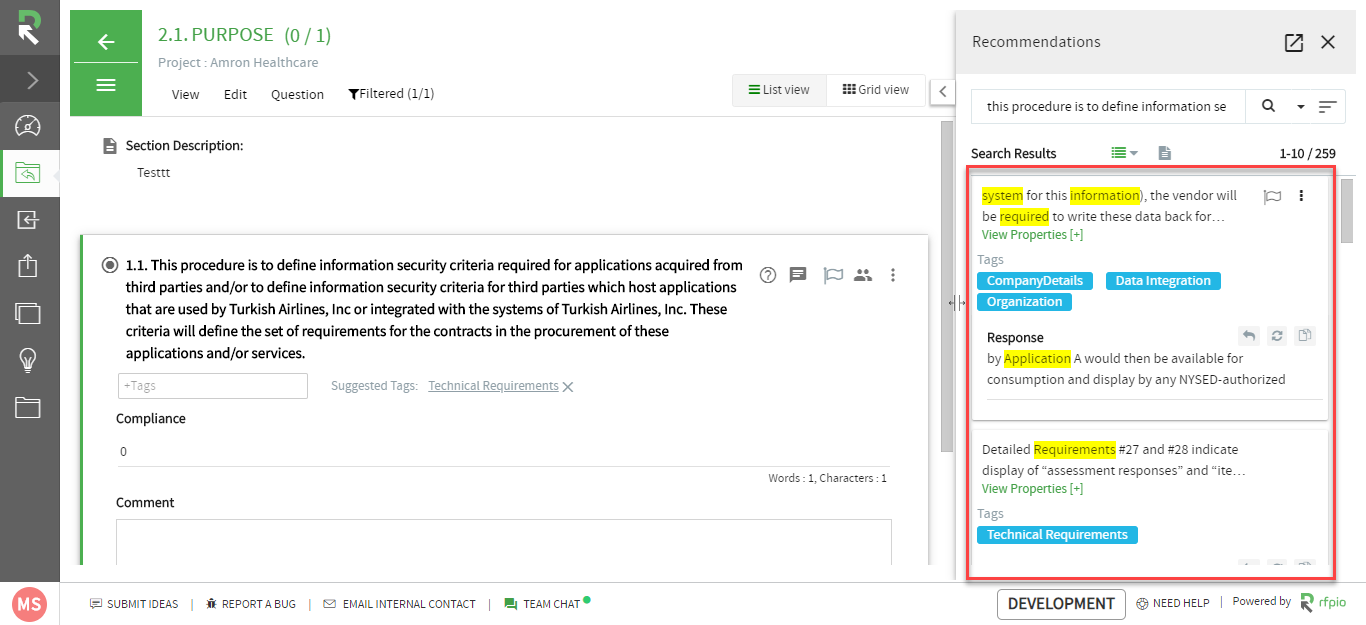Click the Recommendations panel scrollbar

click(1347, 210)
